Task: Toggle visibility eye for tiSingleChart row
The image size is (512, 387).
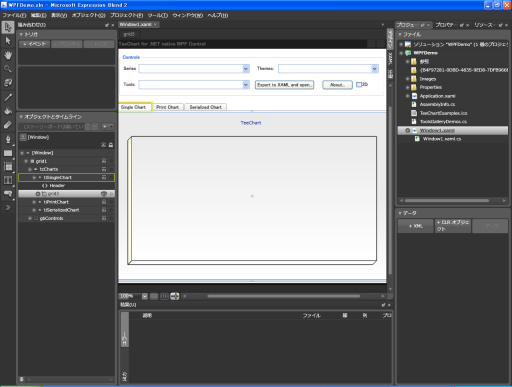Action: tap(104, 178)
